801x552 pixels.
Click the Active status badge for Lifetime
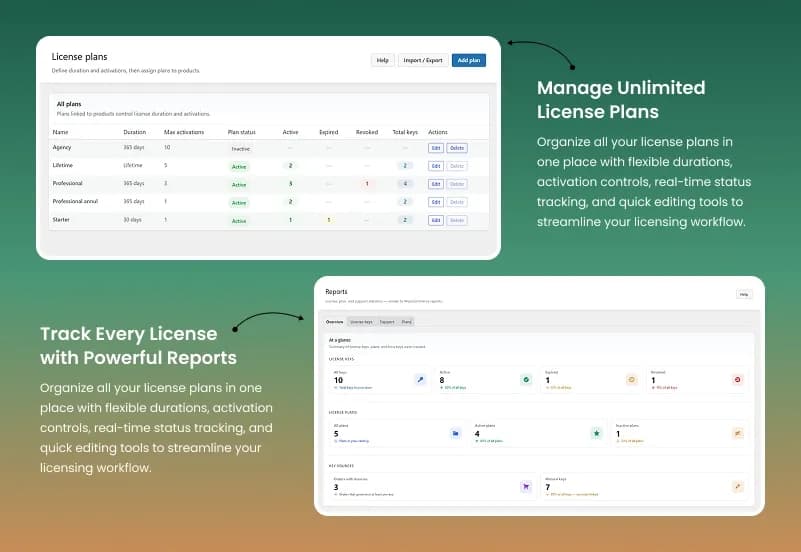(x=239, y=166)
